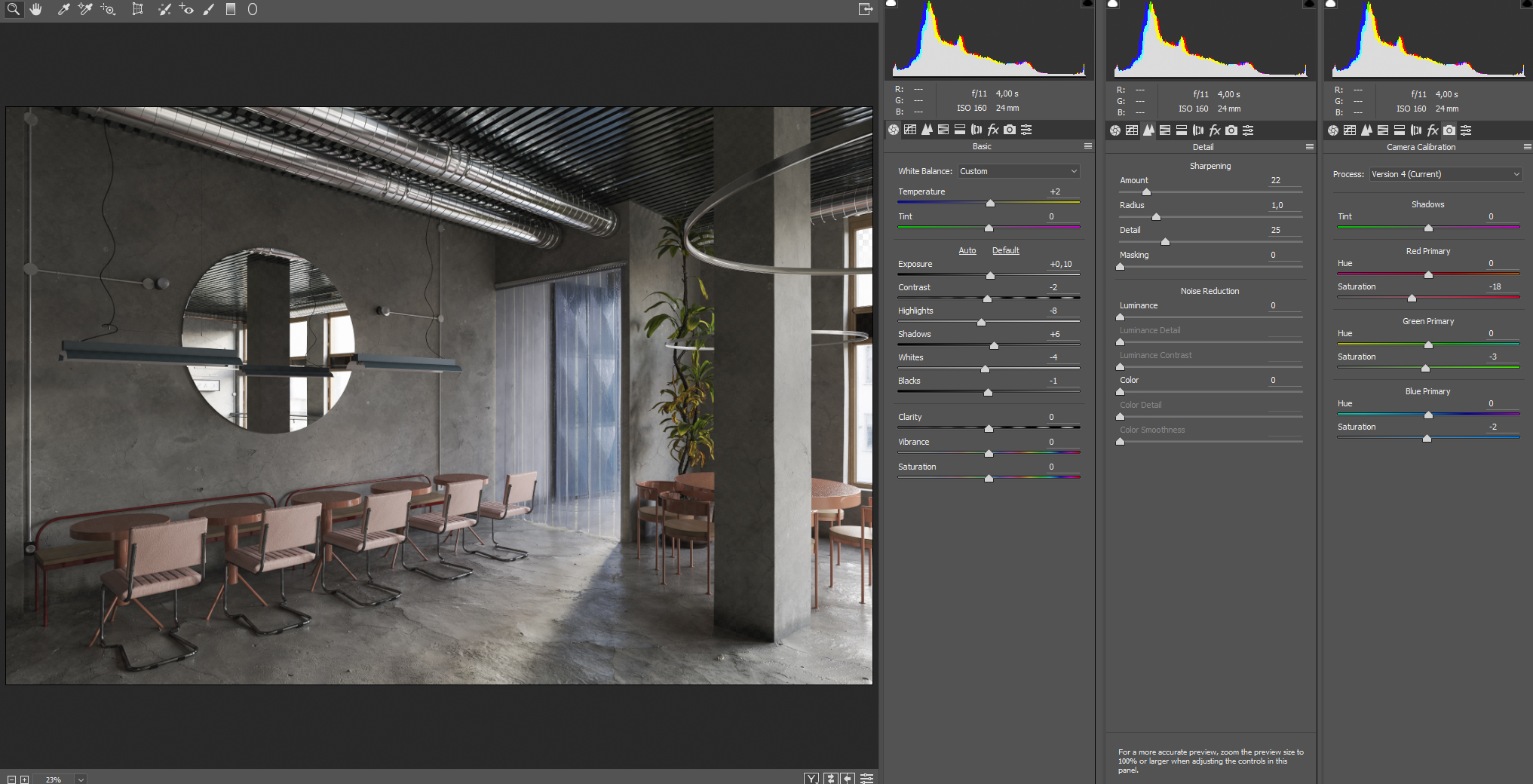Click the Luminance noise reduction value field
Viewport: 1533px width, 784px height.
[x=1286, y=305]
